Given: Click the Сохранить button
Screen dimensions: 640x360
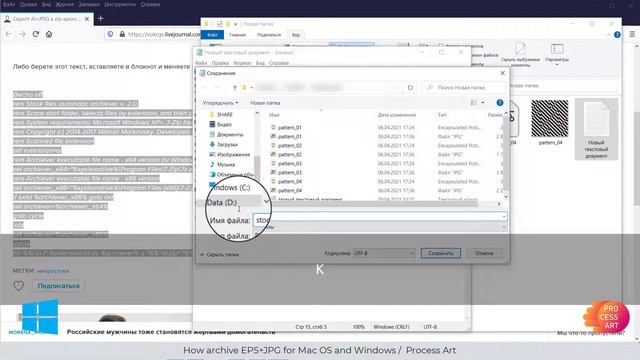Looking at the screenshot, I should click(441, 253).
